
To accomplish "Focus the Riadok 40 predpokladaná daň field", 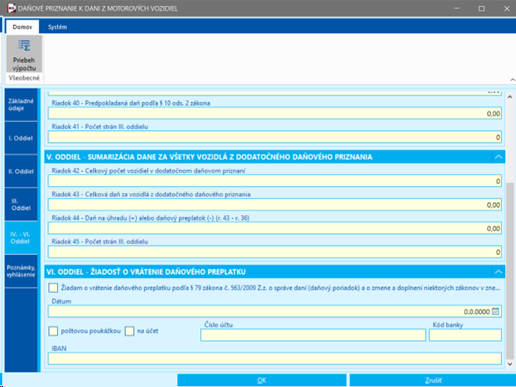I will pos(275,114).
